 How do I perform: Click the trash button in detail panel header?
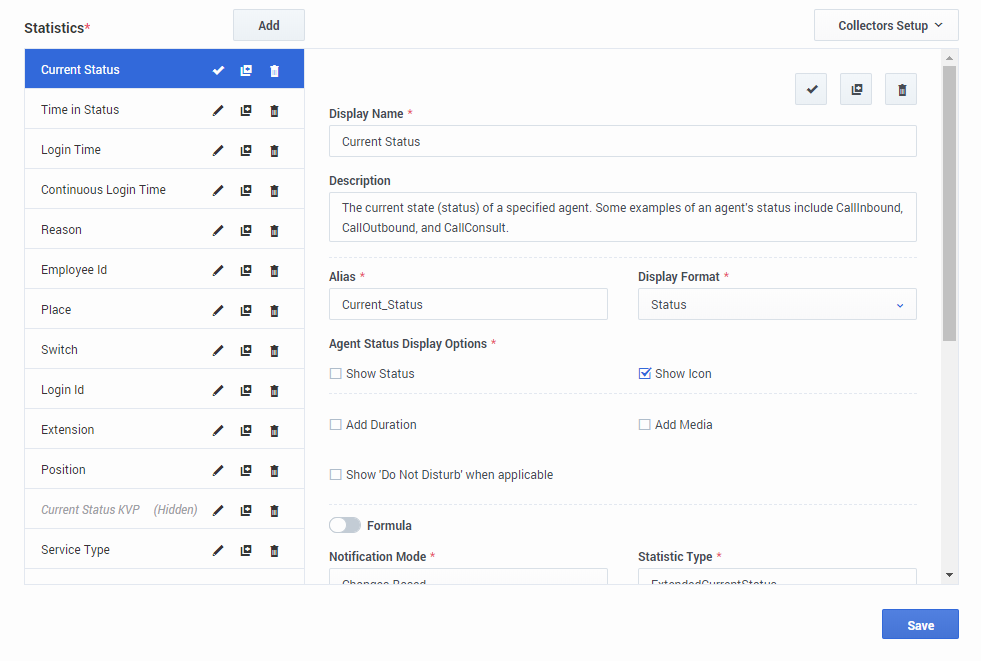click(x=901, y=89)
